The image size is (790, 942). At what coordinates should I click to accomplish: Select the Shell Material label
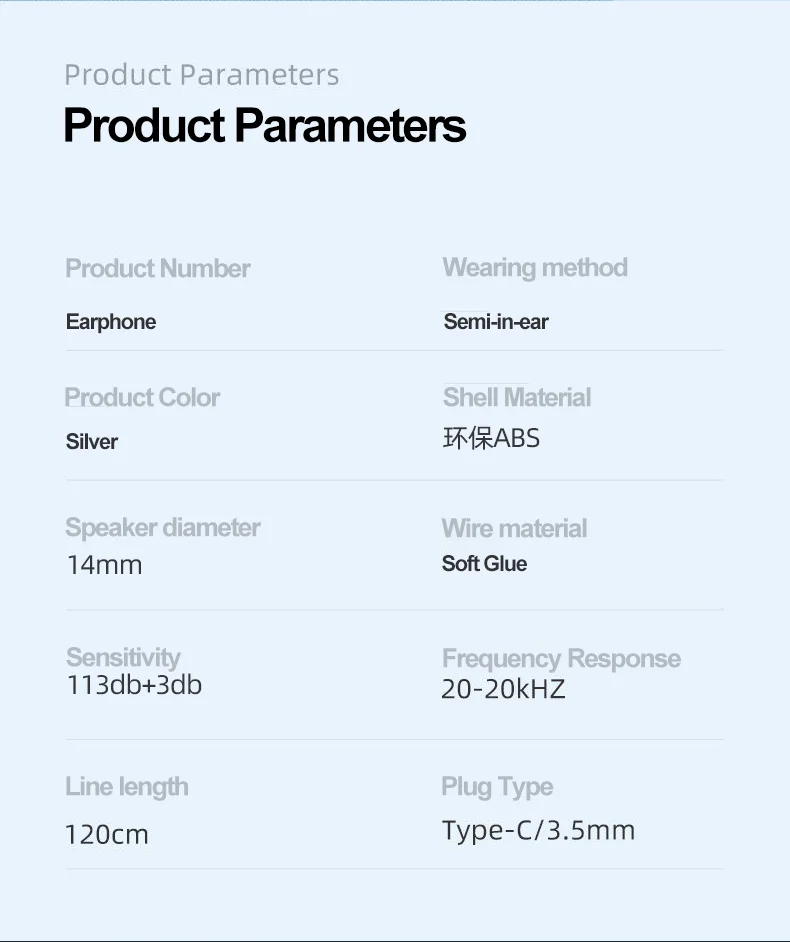coord(517,397)
